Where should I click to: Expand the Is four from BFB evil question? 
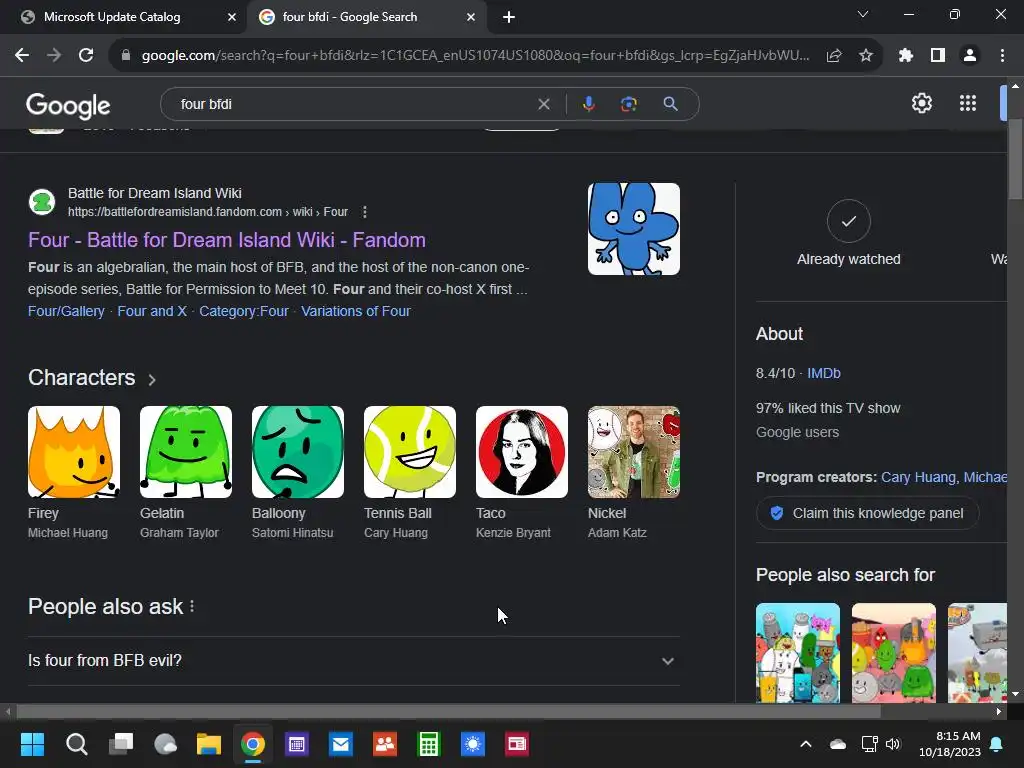click(x=353, y=661)
